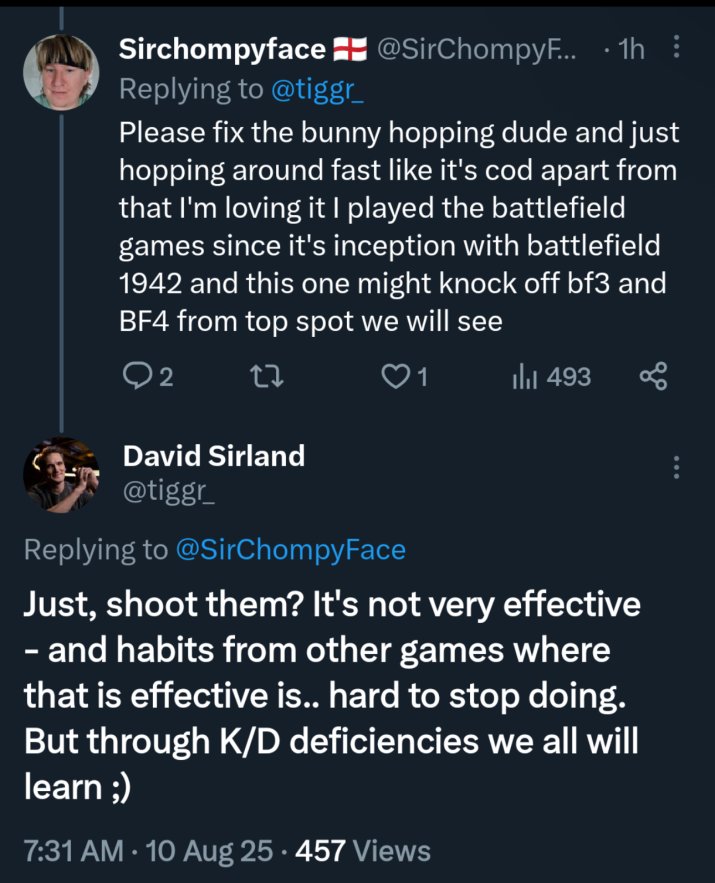Open Sirchompyface's profile picture

point(61,72)
